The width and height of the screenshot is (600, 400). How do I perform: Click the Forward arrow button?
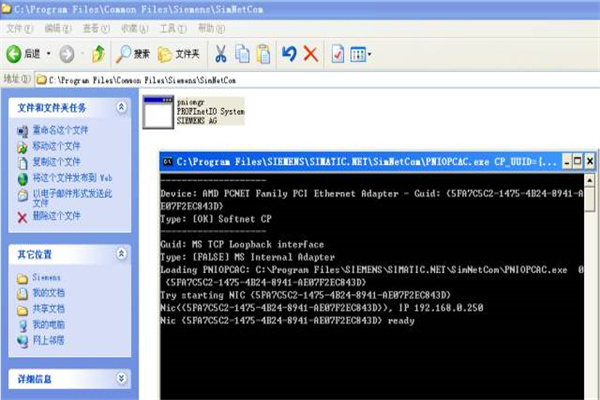click(67, 54)
